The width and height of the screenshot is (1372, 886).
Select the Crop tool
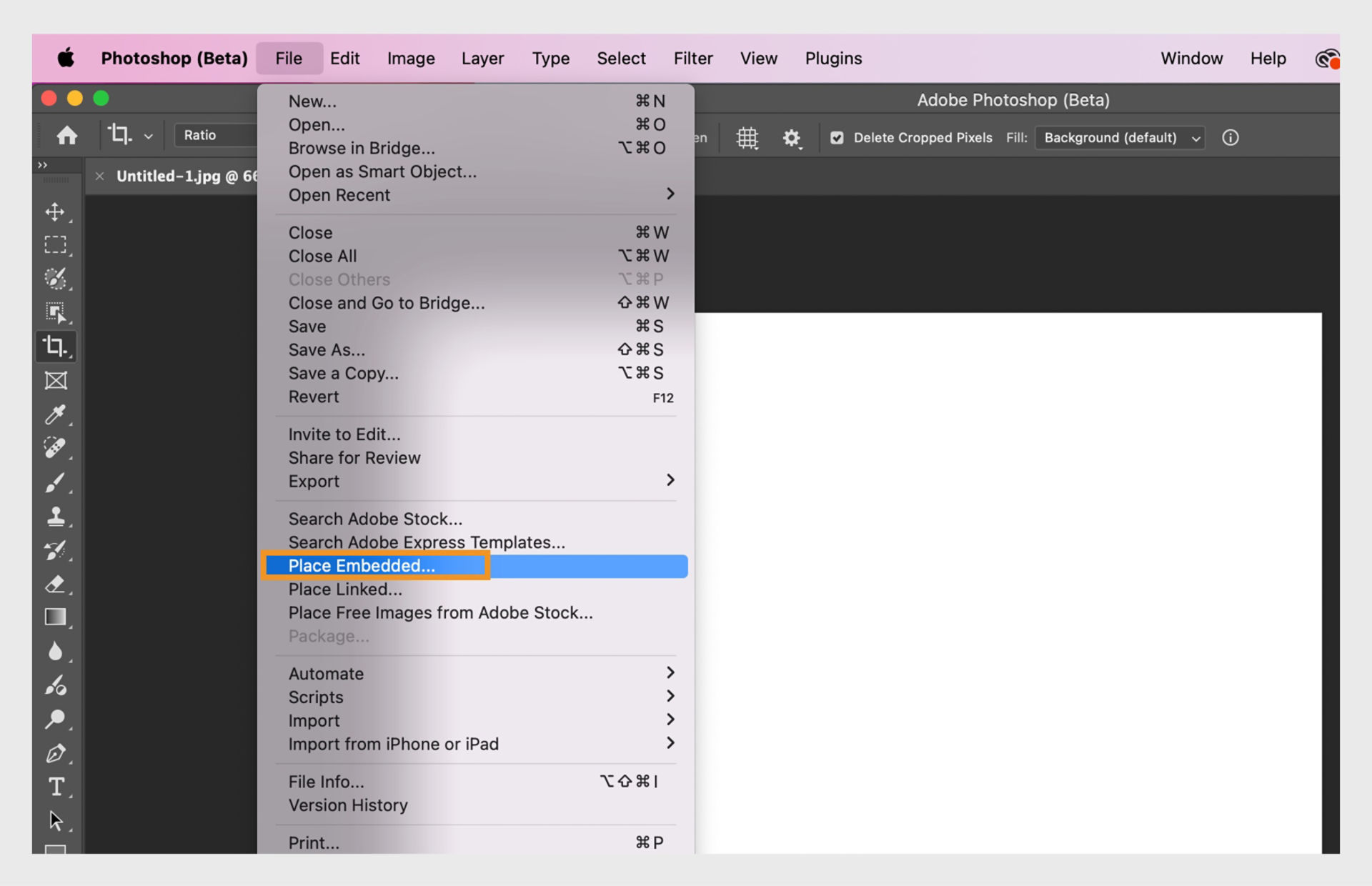pos(55,346)
